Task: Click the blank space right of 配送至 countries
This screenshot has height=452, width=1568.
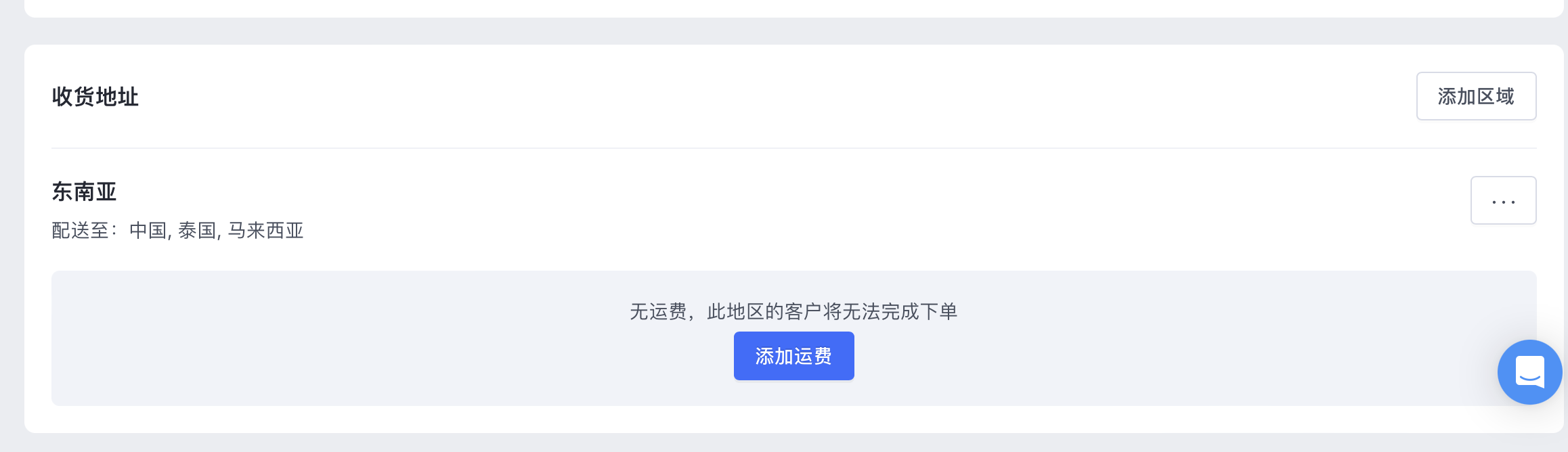Action: 880,231
